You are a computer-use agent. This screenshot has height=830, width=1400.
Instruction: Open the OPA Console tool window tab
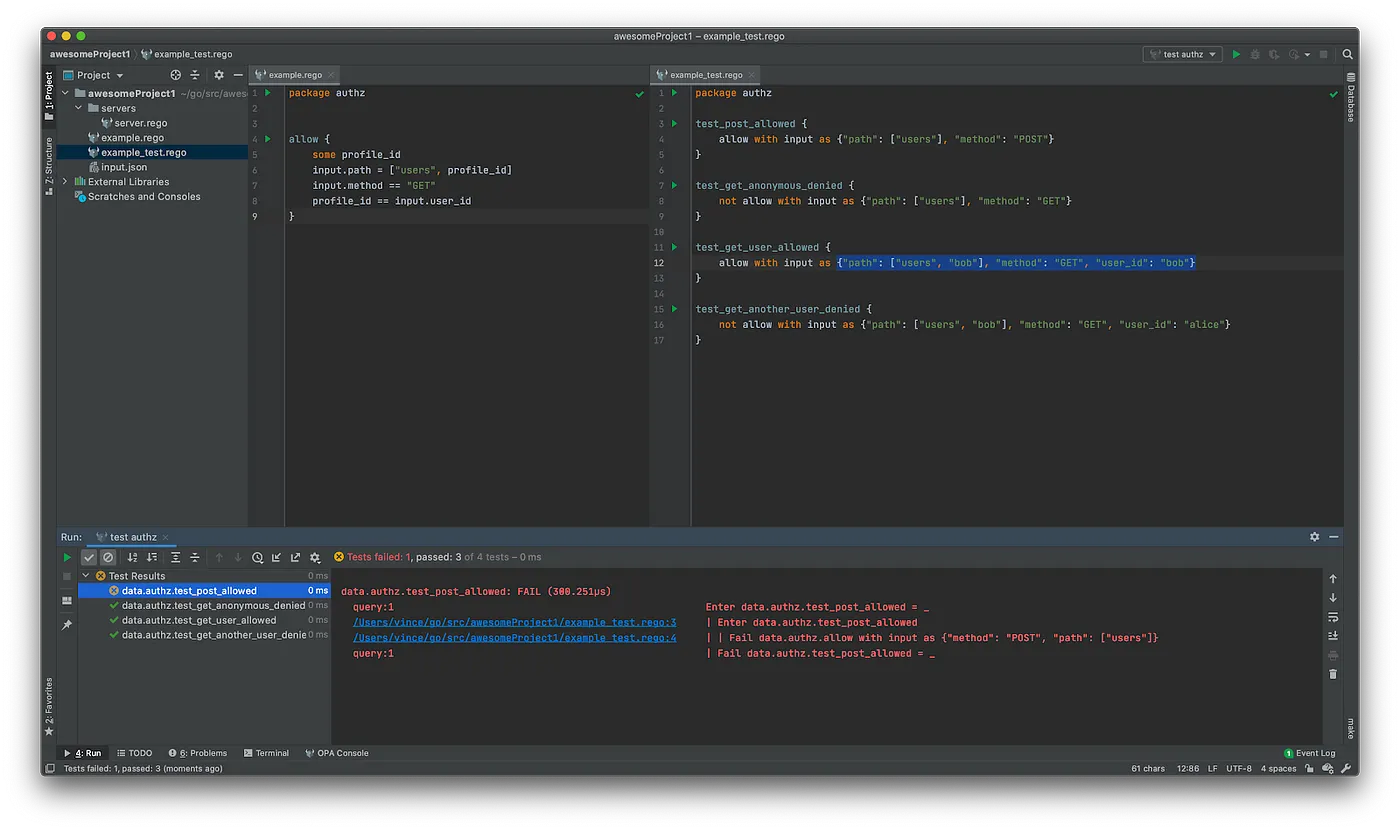337,753
